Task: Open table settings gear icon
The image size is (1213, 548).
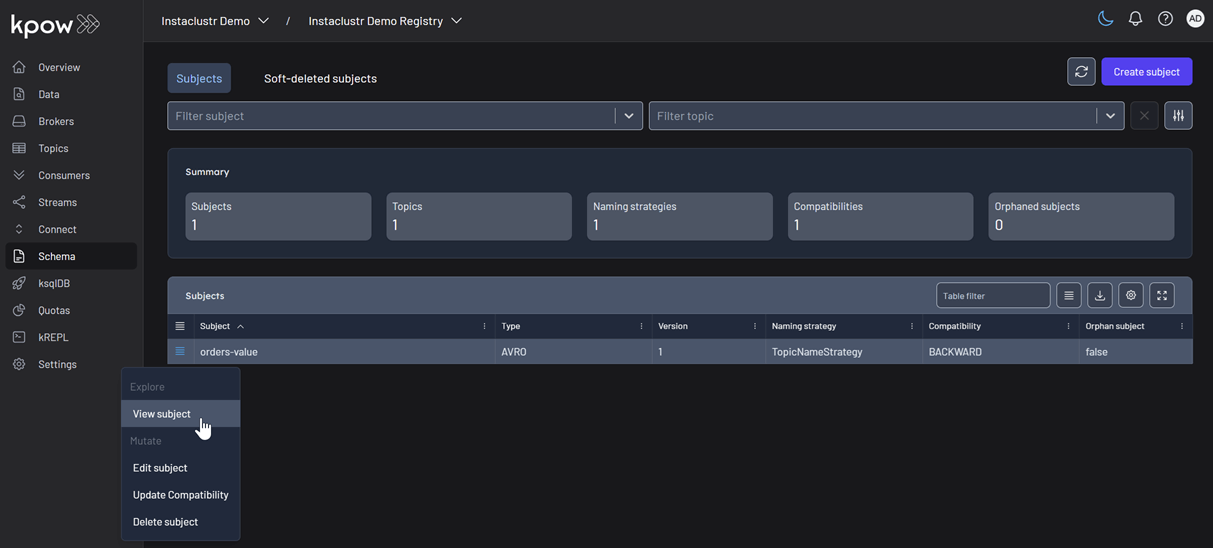Action: pyautogui.click(x=1131, y=296)
